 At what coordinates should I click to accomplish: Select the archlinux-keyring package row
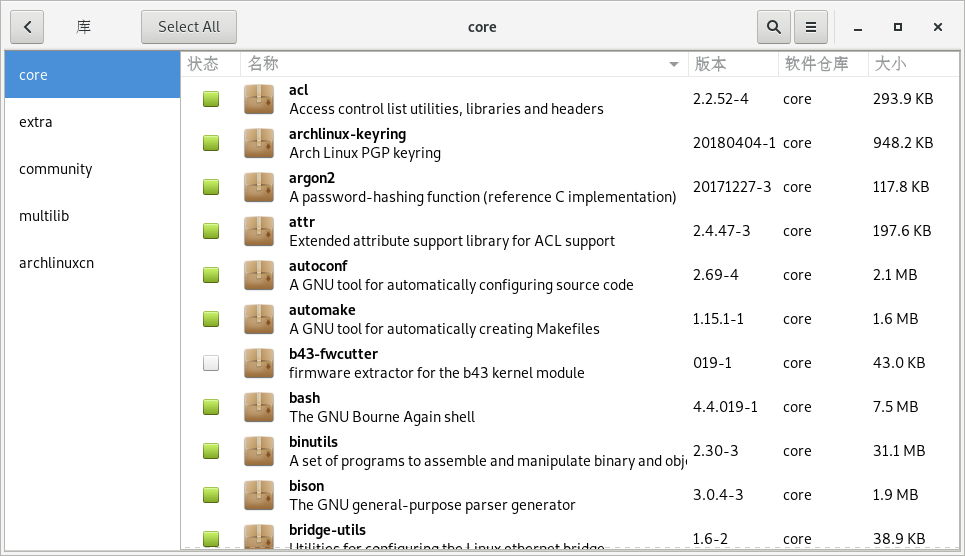[480, 143]
